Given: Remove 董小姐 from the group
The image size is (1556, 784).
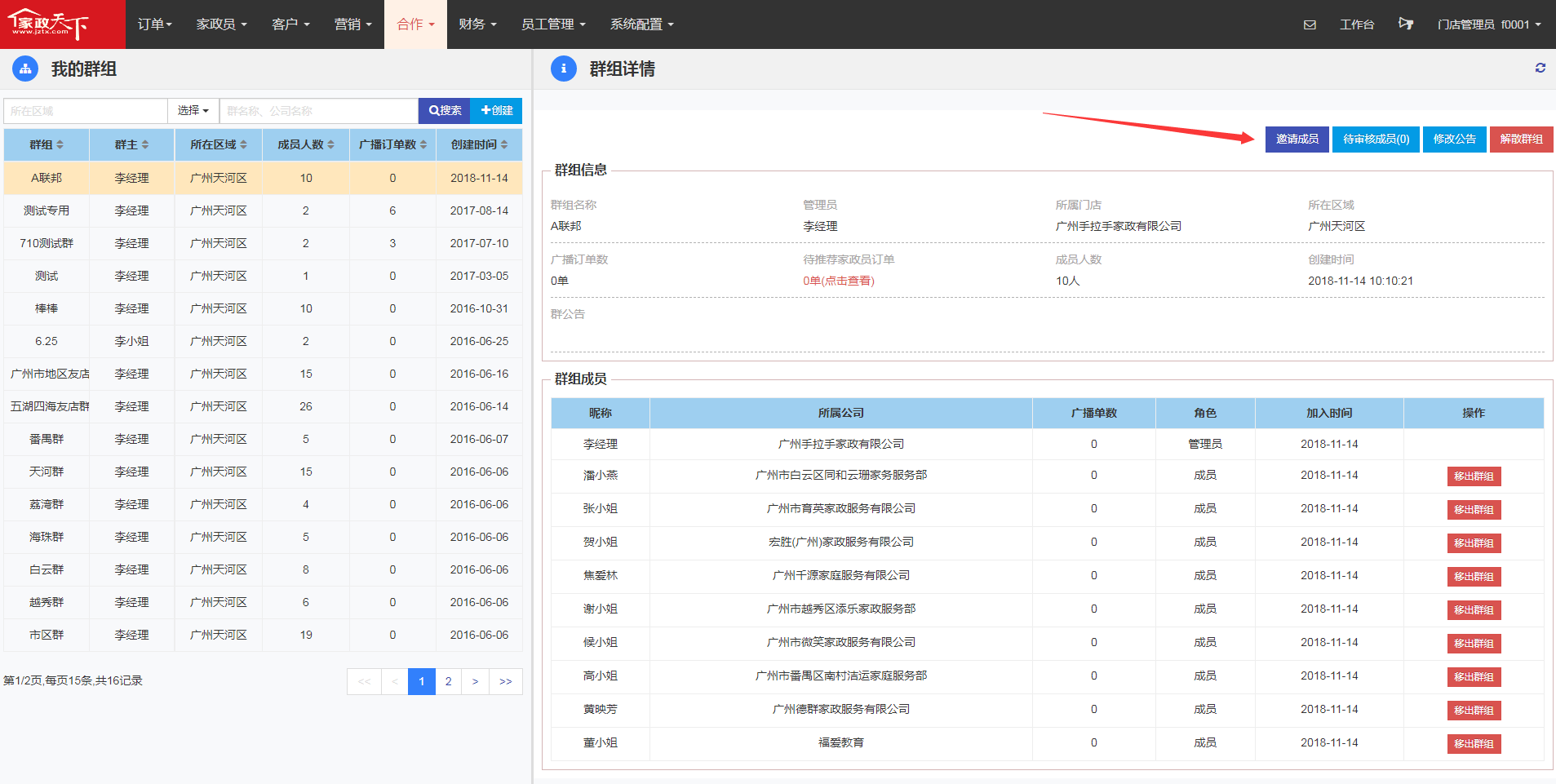Looking at the screenshot, I should tap(1474, 744).
